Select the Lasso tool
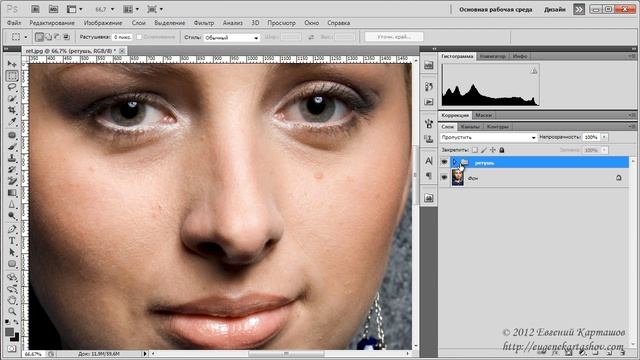Screen dimensions: 640x360 [12, 87]
